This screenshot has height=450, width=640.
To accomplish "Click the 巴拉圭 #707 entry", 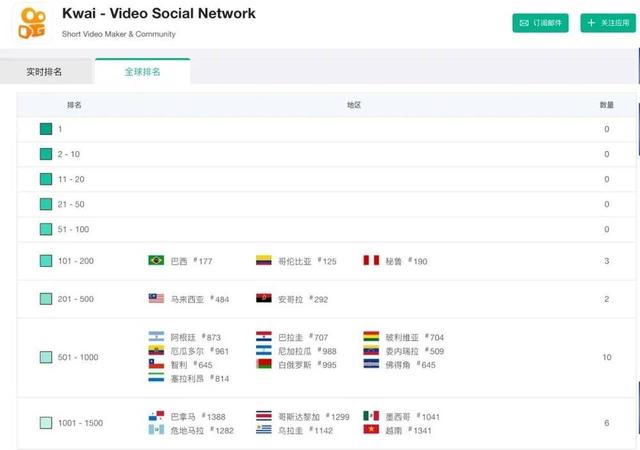I will coord(303,337).
